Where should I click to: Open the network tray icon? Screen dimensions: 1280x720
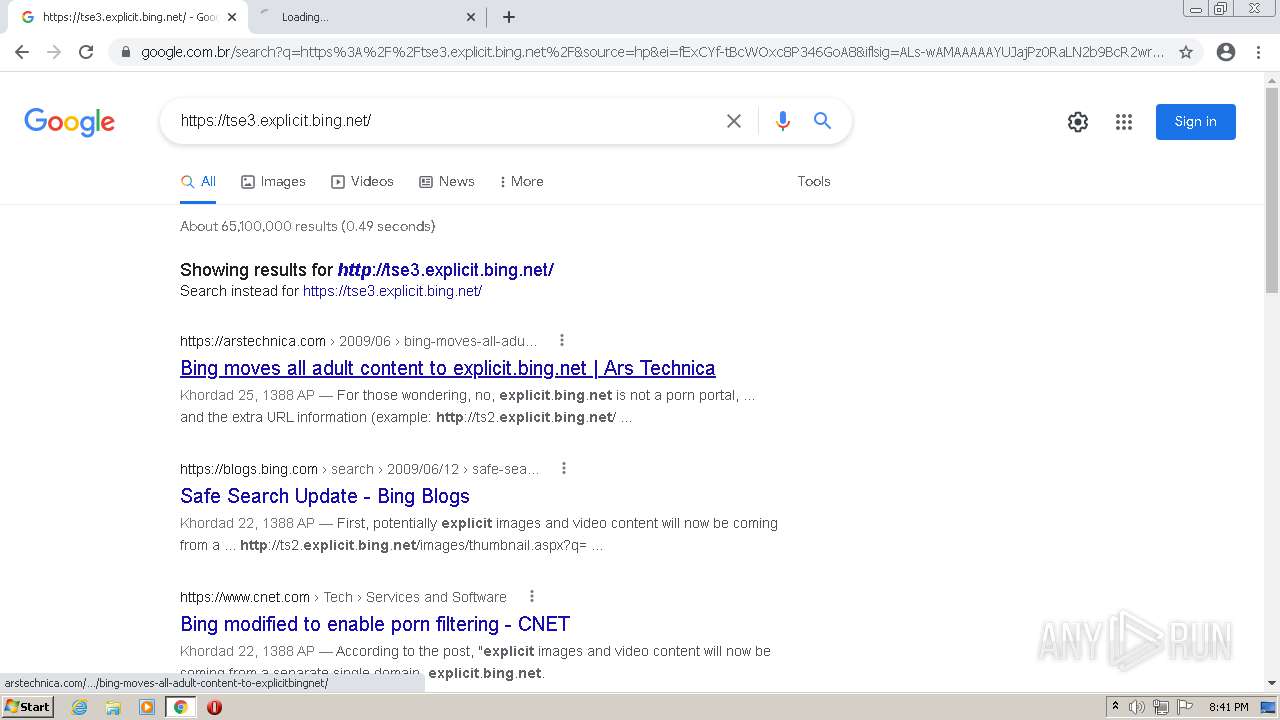click(x=1161, y=707)
